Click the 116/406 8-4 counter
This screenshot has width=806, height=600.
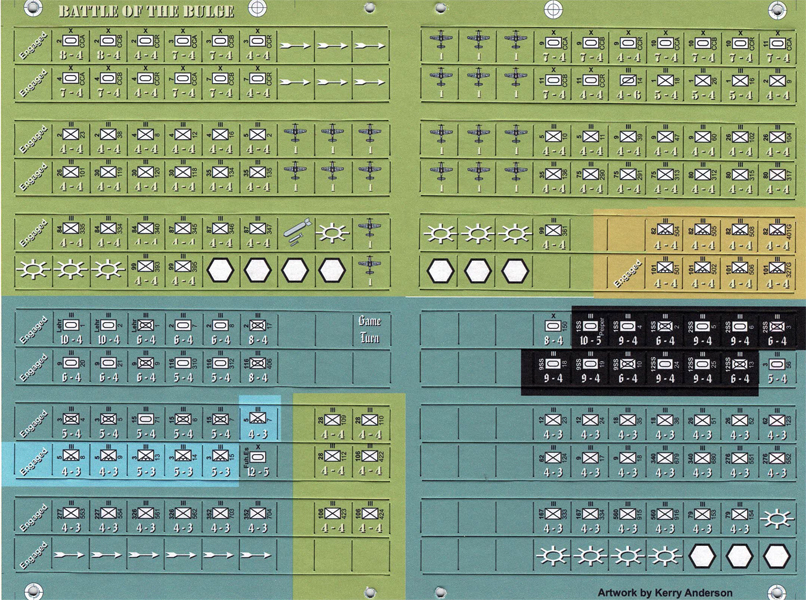(258, 368)
